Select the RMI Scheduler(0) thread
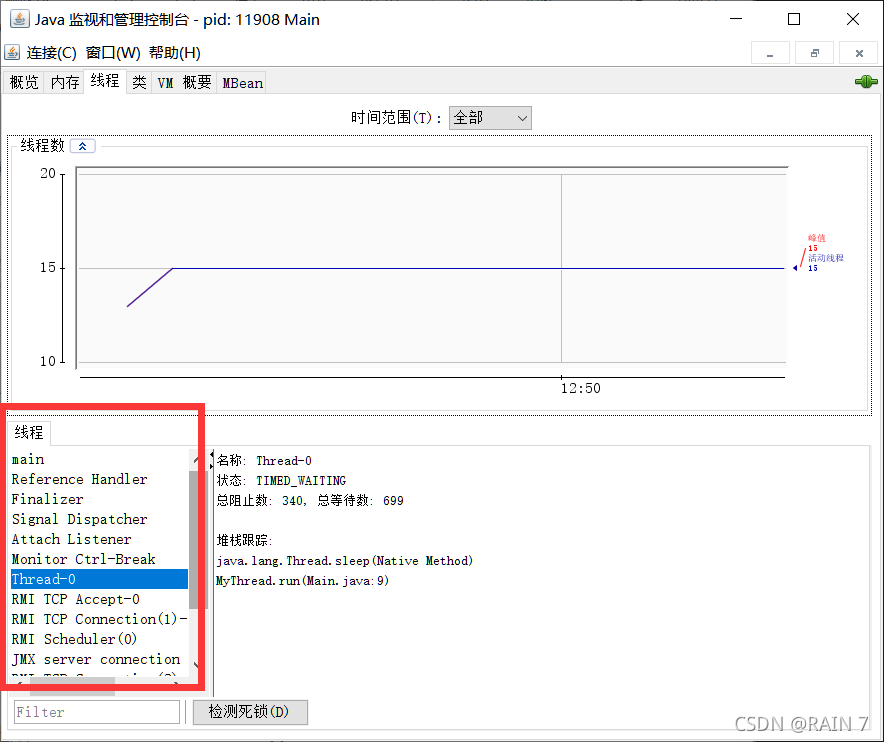 tap(99, 639)
